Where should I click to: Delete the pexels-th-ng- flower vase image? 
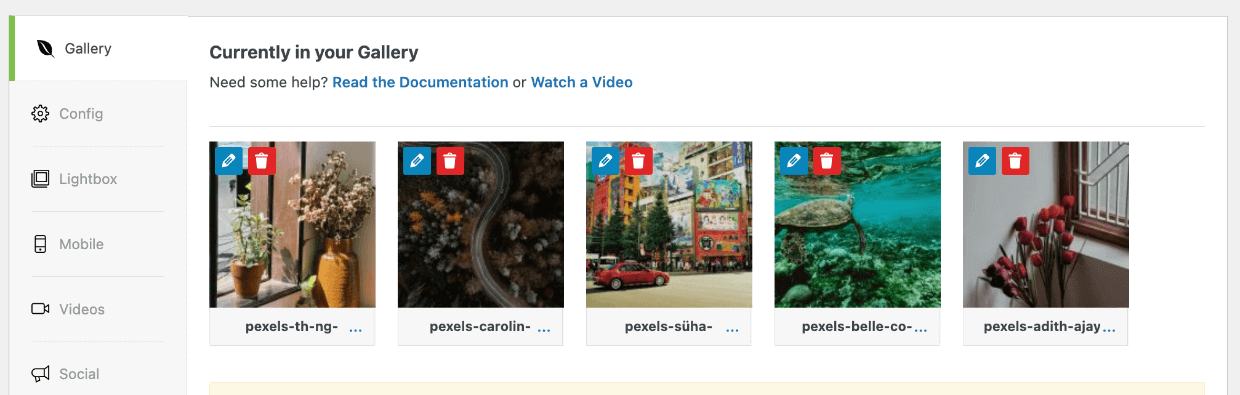coord(262,160)
